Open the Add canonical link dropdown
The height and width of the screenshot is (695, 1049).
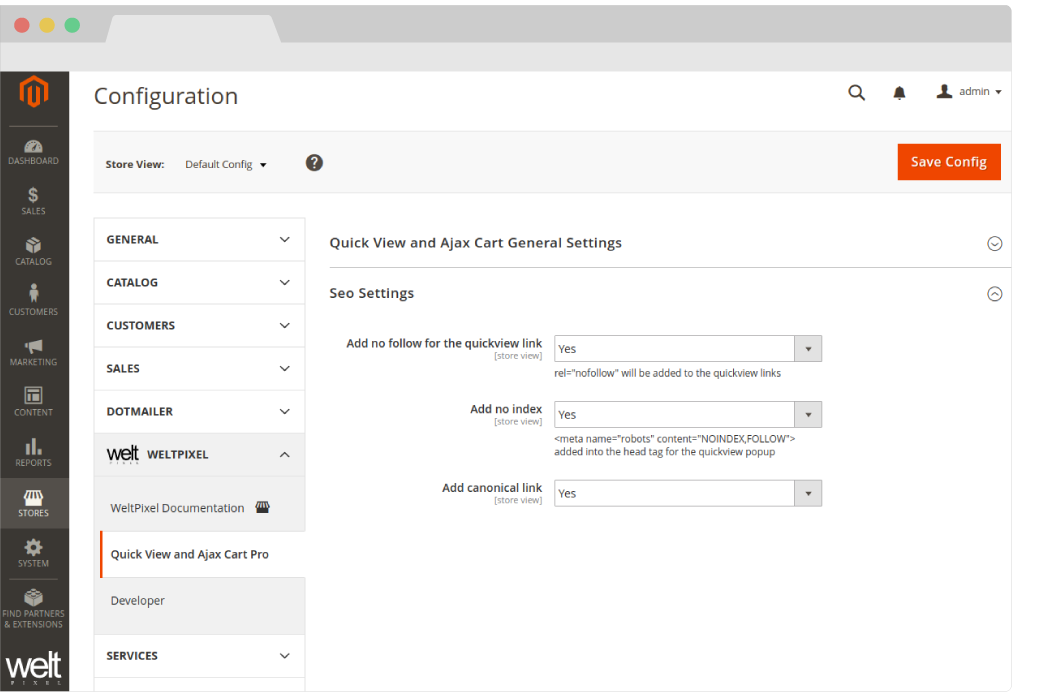688,493
